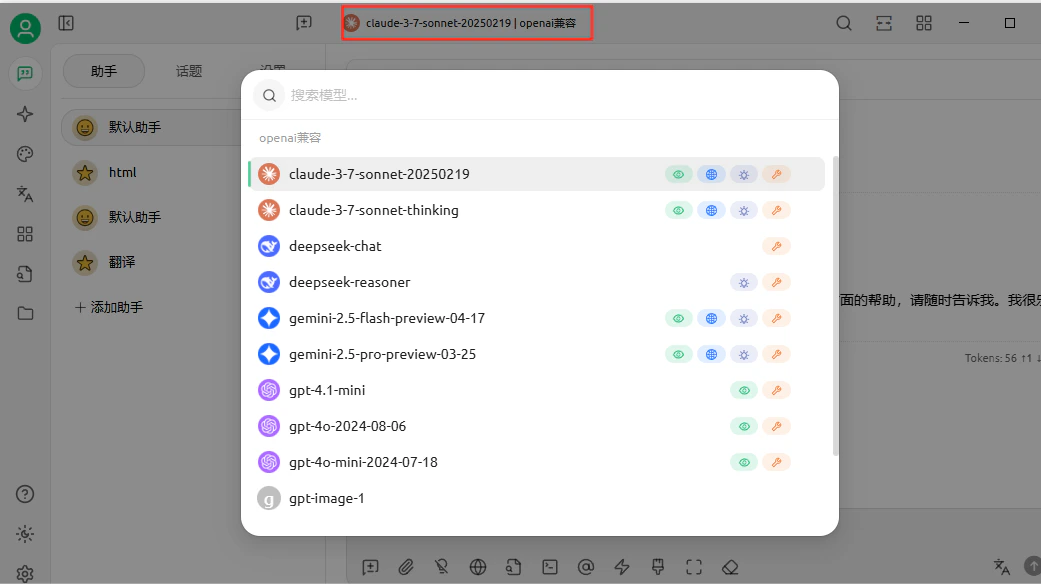This screenshot has height=584, width=1041.
Task: Click web globe tag on gemini-2.5-pro-preview-03-25
Action: pyautogui.click(x=711, y=354)
